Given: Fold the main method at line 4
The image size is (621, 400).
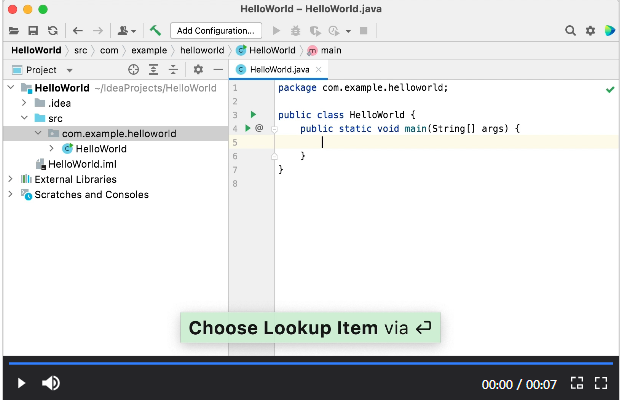Looking at the screenshot, I should [274, 129].
